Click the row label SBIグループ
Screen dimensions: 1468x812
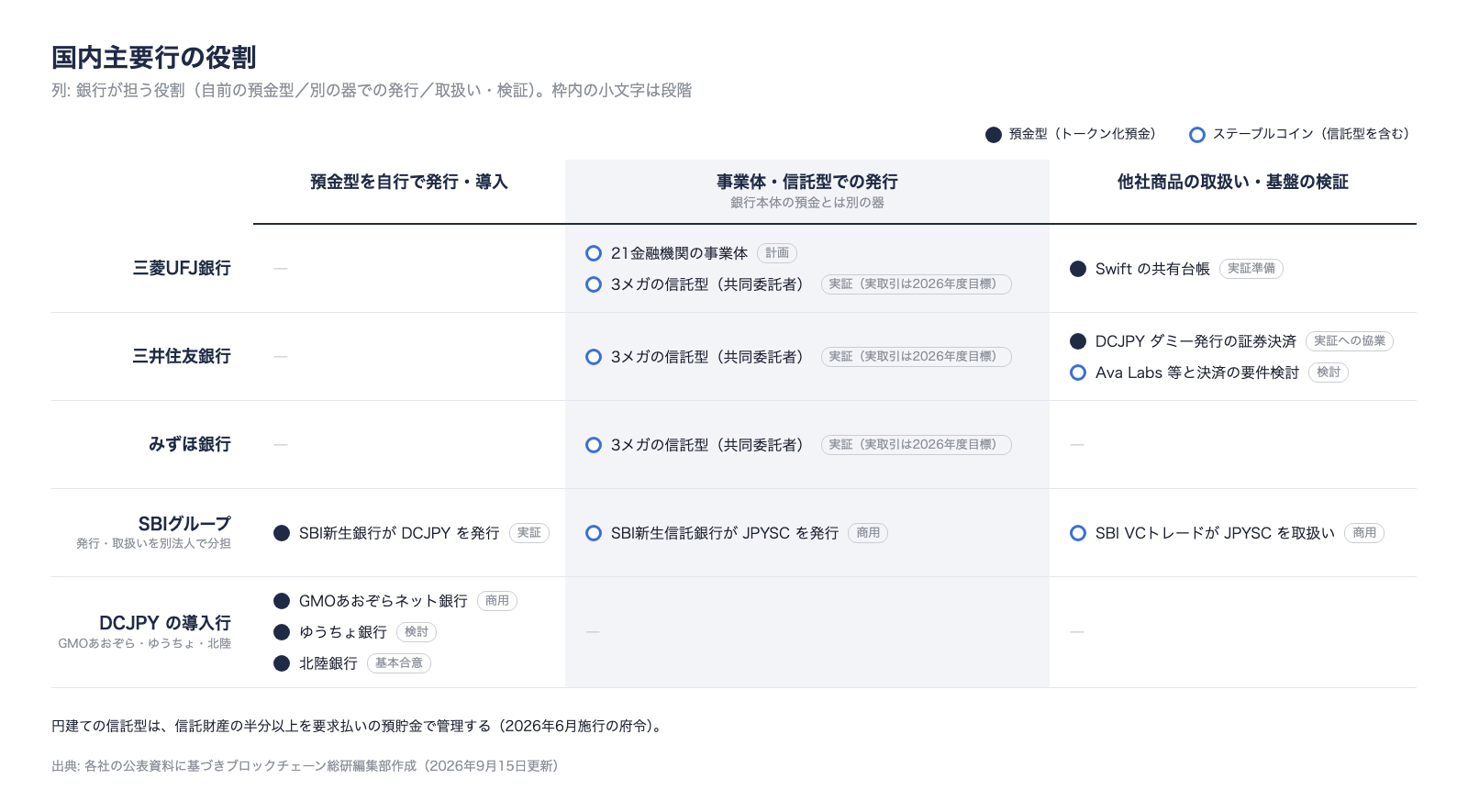pyautogui.click(x=184, y=524)
